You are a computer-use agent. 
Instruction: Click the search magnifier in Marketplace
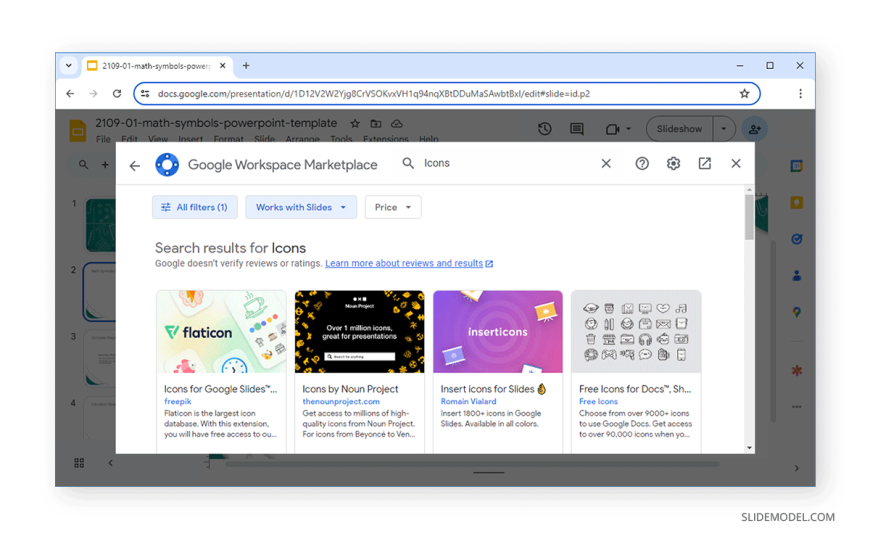pos(408,163)
